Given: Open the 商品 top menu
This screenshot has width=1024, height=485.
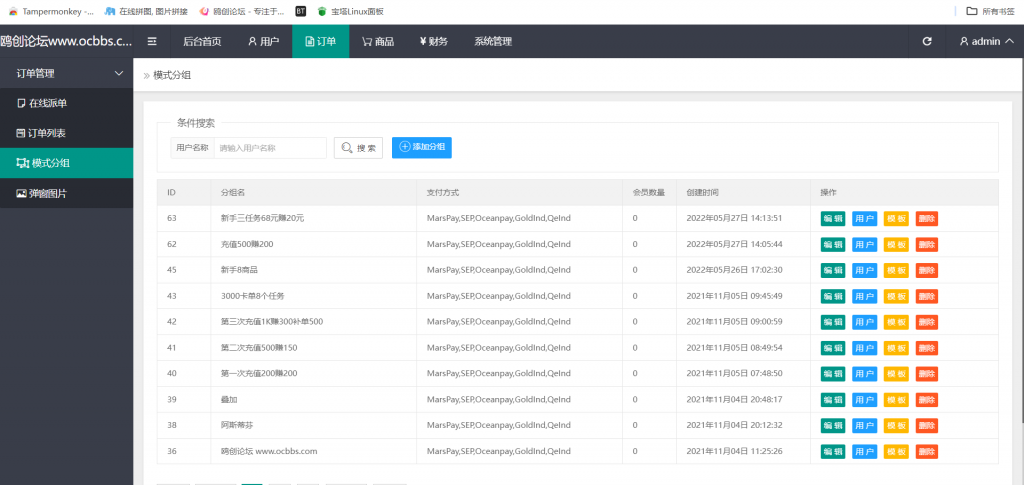Looking at the screenshot, I should pyautogui.click(x=378, y=41).
